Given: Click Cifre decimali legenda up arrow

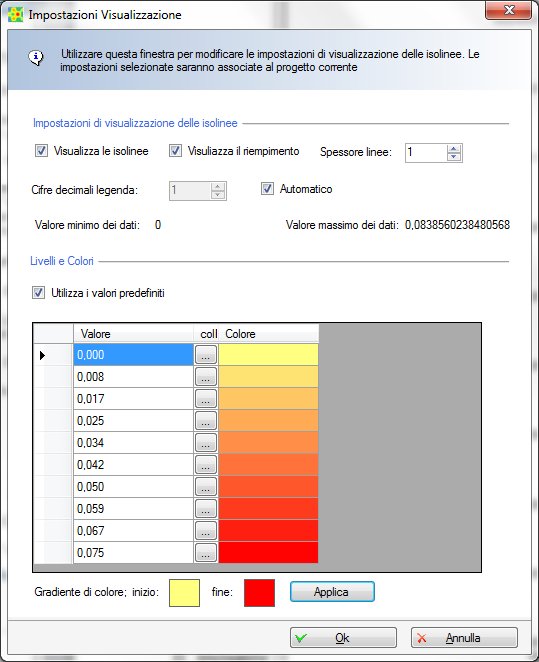Looking at the screenshot, I should click(x=217, y=187).
